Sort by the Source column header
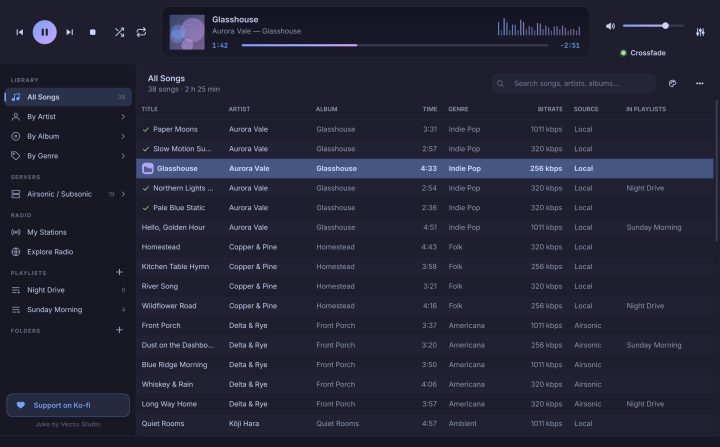Viewport: 720px width, 447px height. [x=586, y=109]
